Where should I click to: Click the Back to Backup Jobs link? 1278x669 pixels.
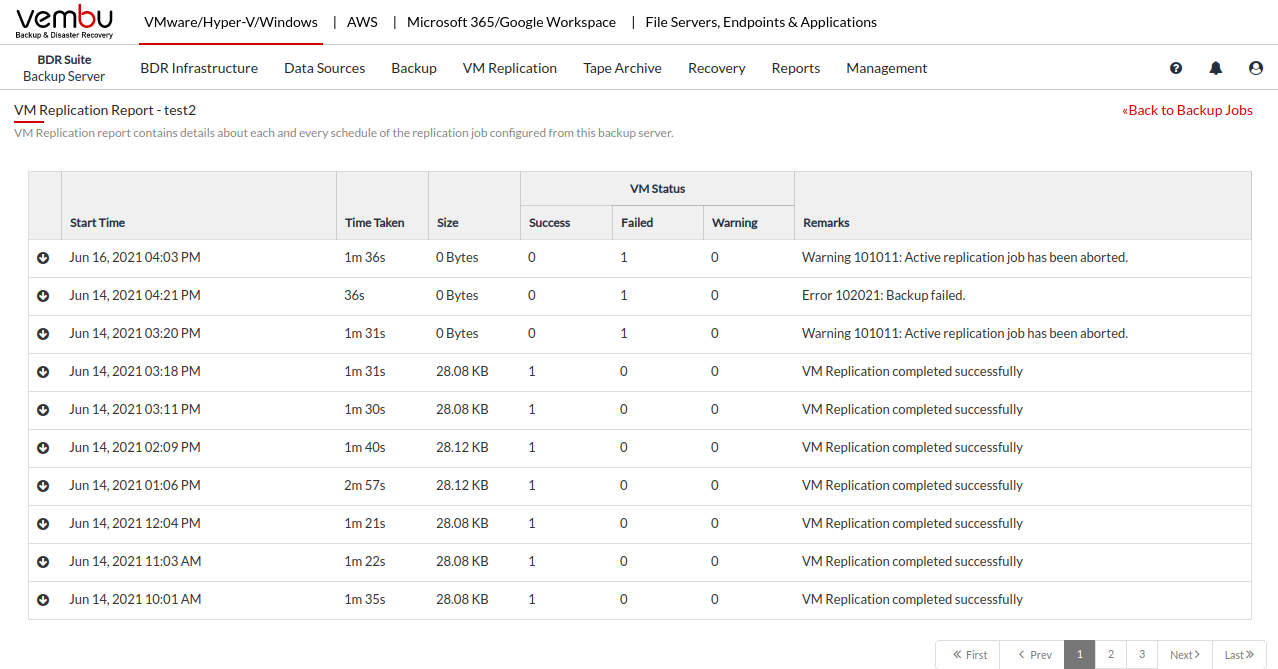[x=1187, y=110]
